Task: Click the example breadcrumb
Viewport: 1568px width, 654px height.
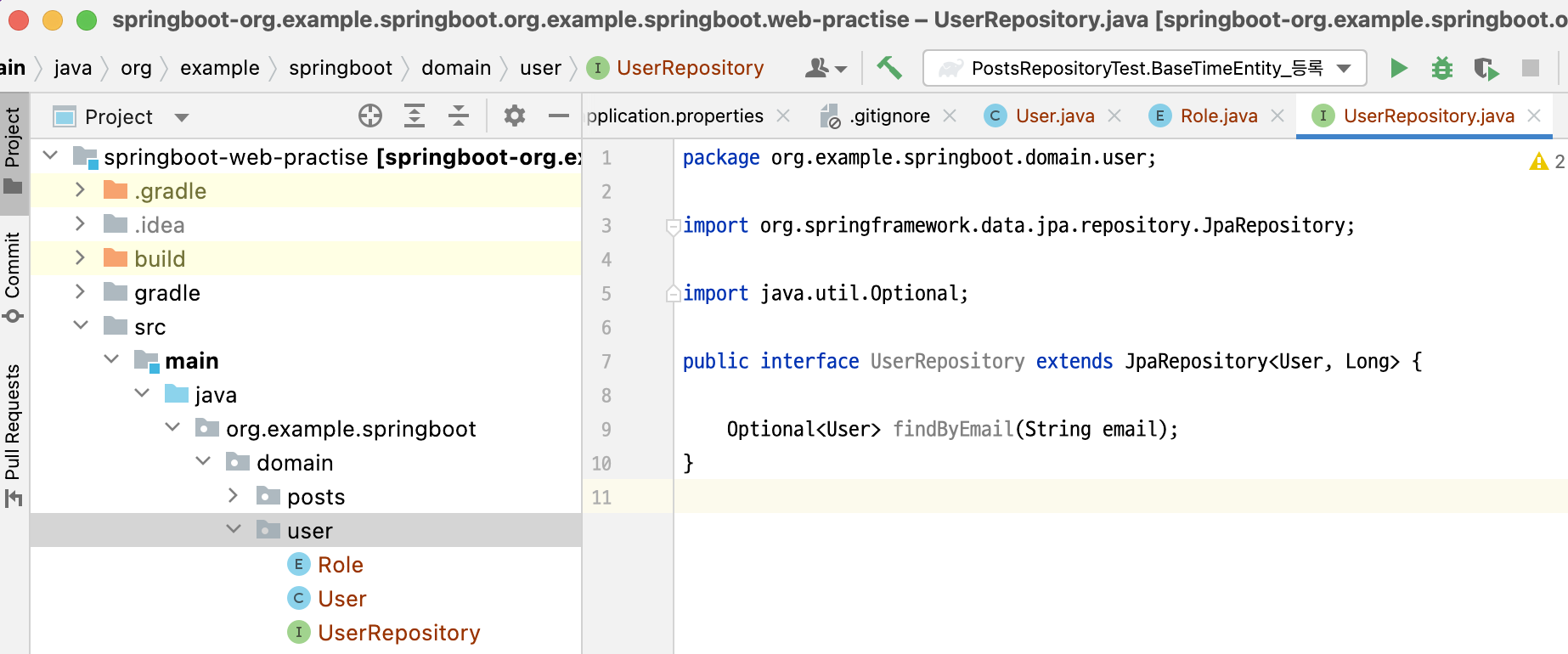Action: pos(220,68)
